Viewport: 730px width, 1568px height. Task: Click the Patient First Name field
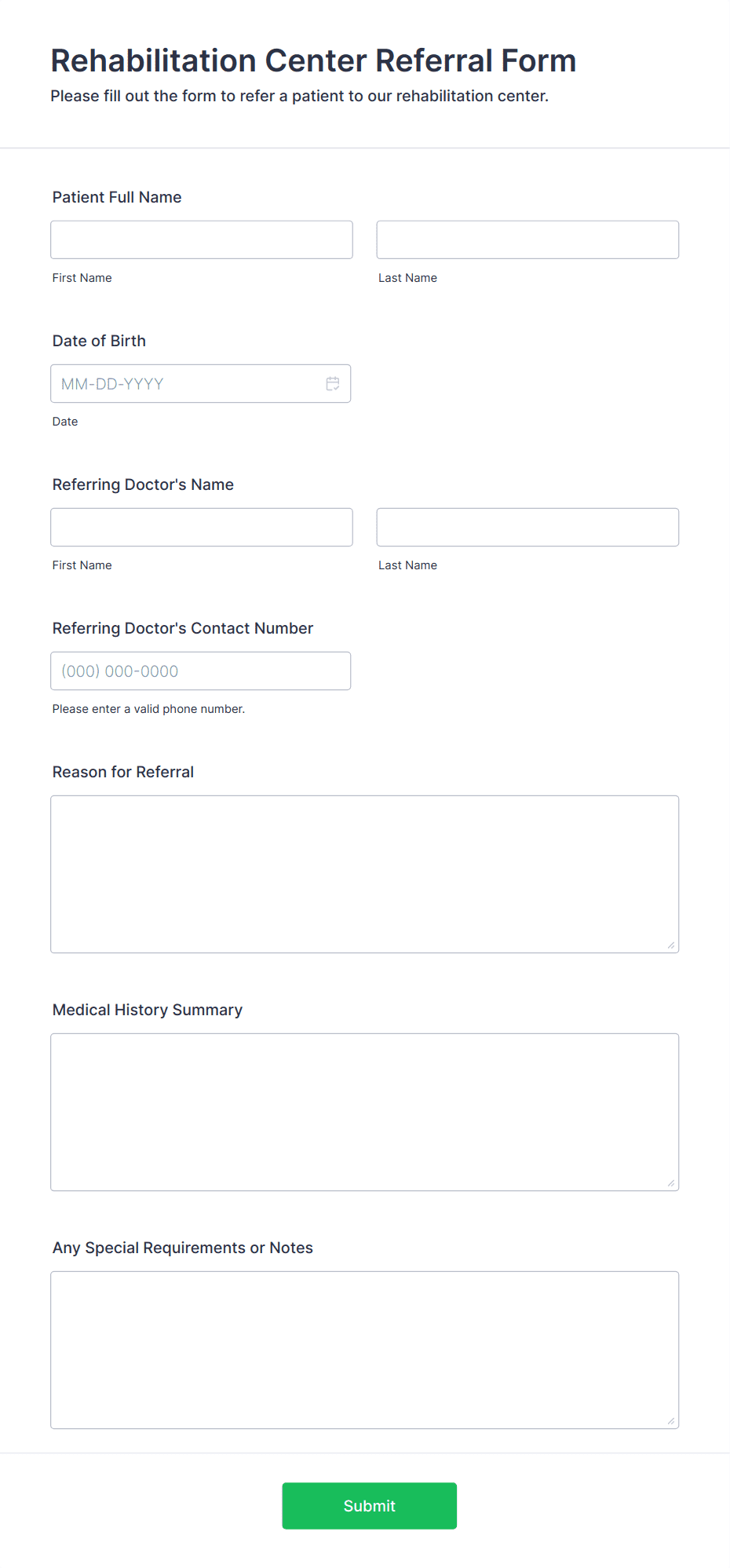(202, 239)
